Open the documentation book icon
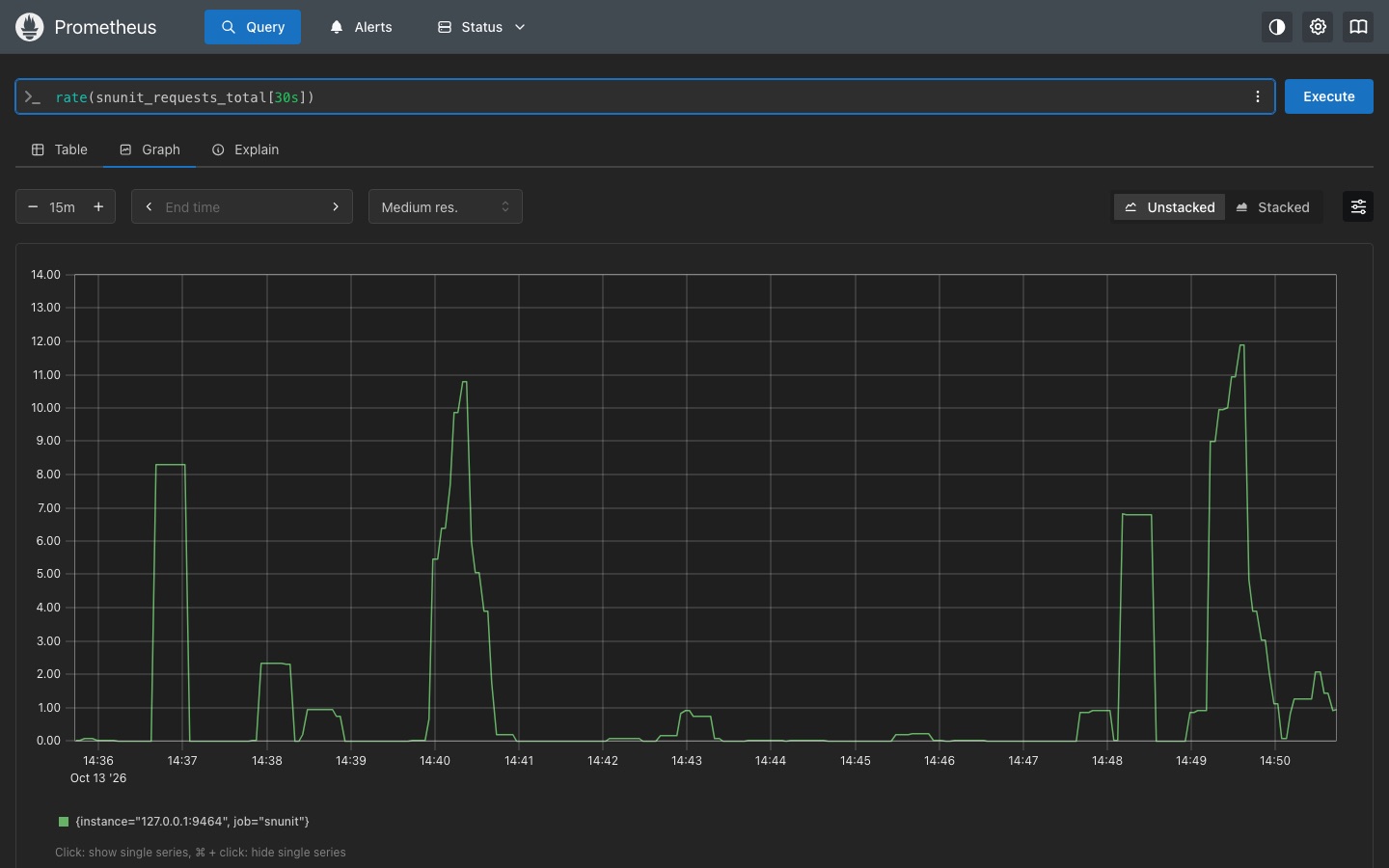Image resolution: width=1389 pixels, height=868 pixels. (x=1358, y=27)
